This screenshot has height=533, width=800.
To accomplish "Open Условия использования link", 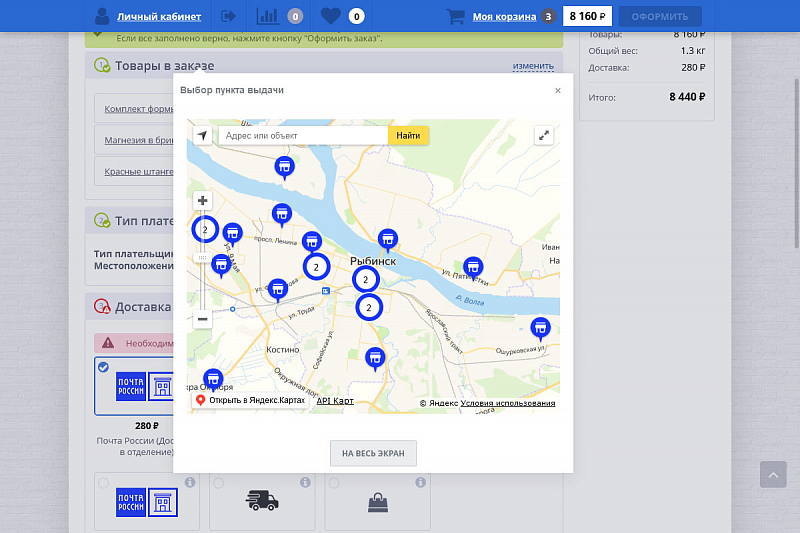I will click(x=508, y=403).
